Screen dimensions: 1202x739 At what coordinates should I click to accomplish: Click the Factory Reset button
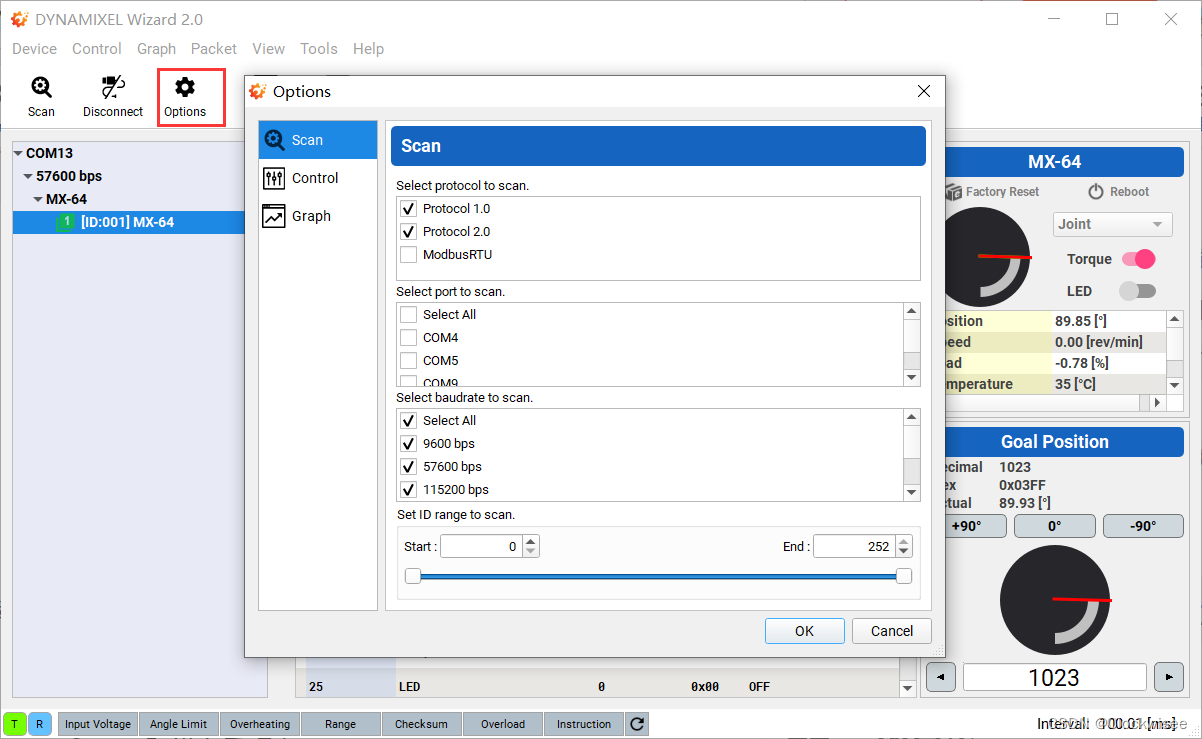(992, 192)
